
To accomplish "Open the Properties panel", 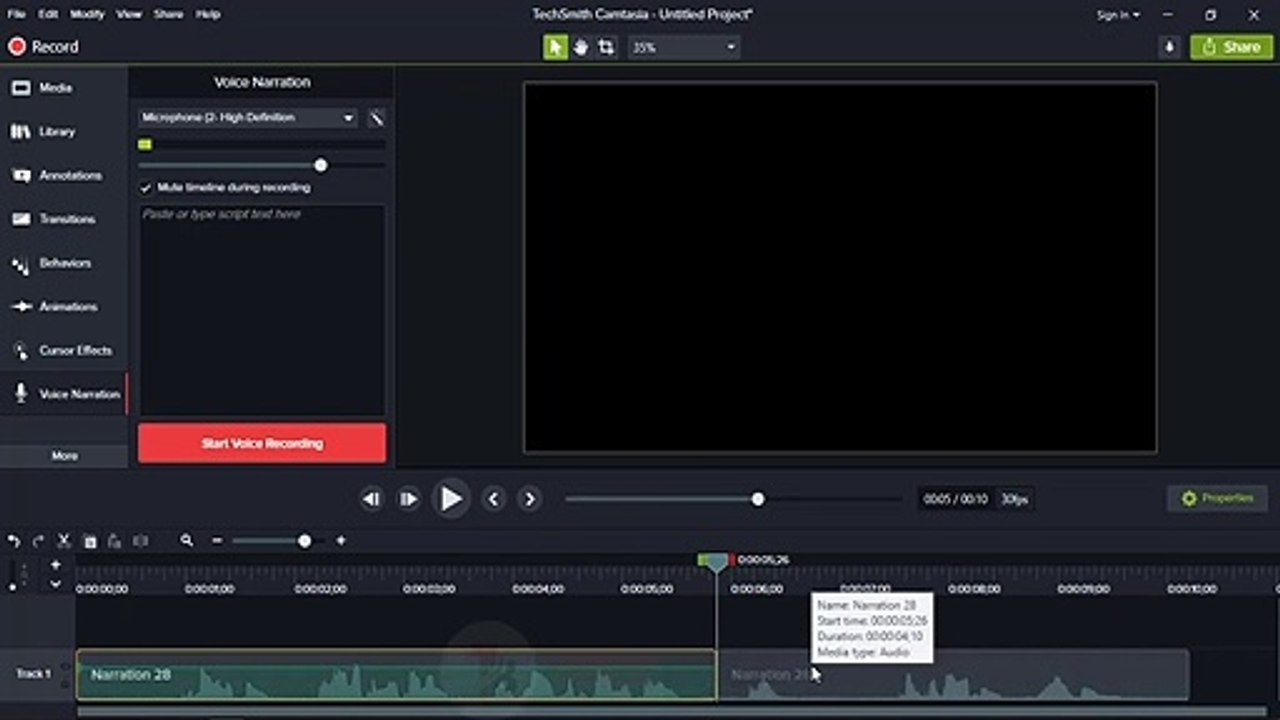I will (1217, 498).
